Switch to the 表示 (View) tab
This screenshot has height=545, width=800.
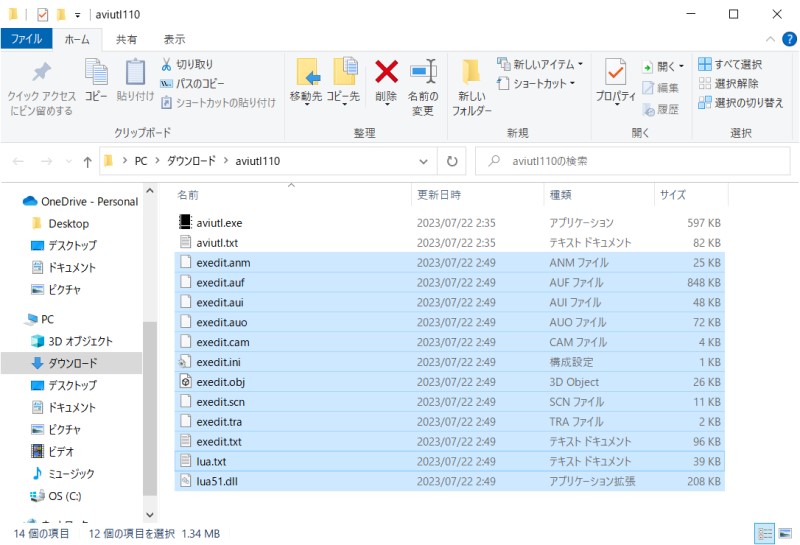[174, 39]
